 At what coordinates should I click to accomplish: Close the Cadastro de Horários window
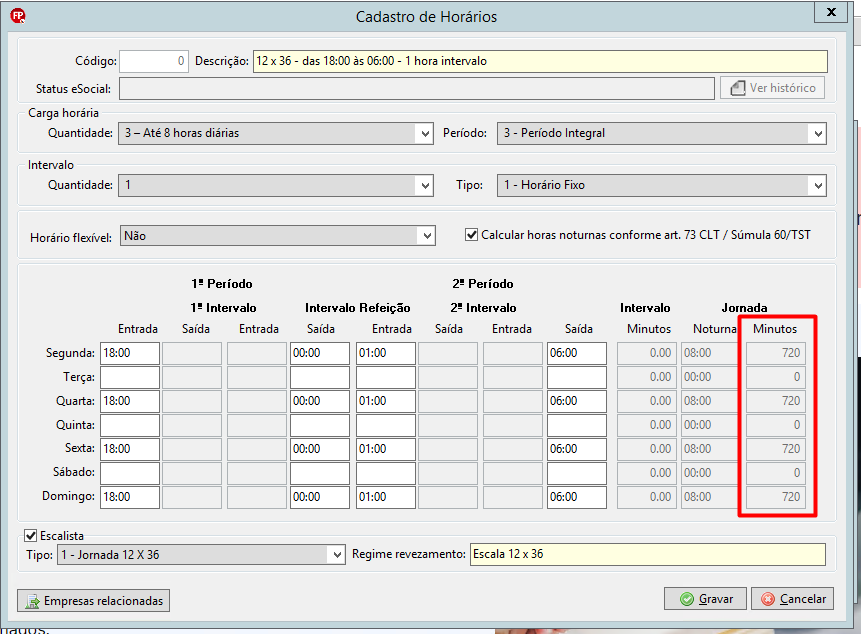[831, 12]
